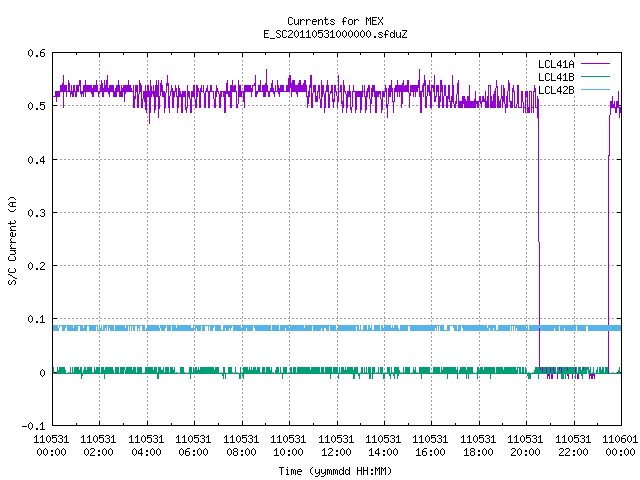The image size is (640, 480).
Task: Click the 110531 02:00 time tick label
Action: (x=98, y=445)
